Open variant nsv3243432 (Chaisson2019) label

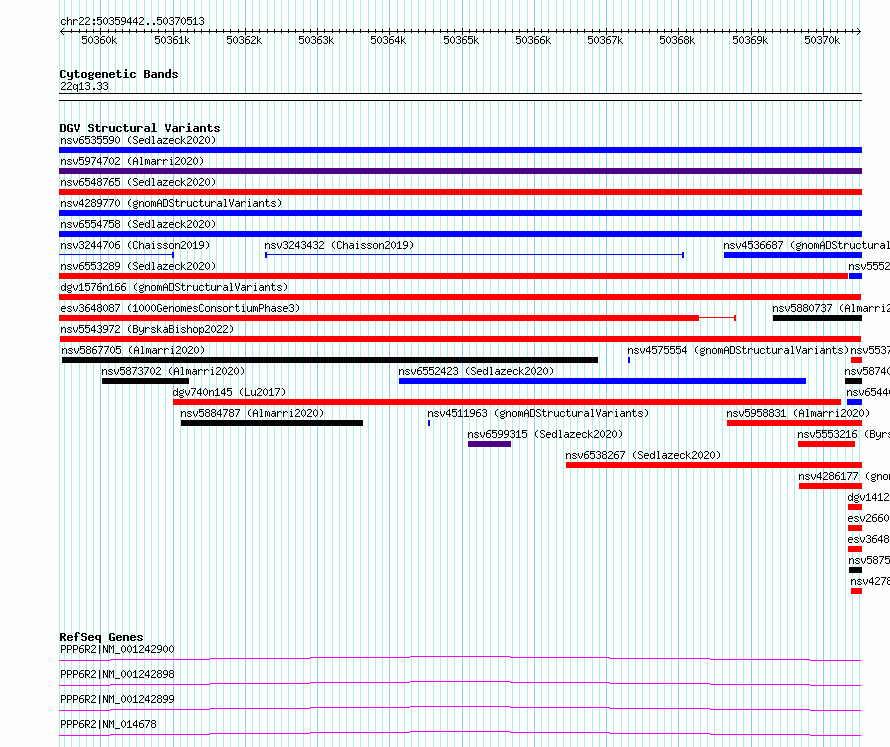click(x=339, y=245)
